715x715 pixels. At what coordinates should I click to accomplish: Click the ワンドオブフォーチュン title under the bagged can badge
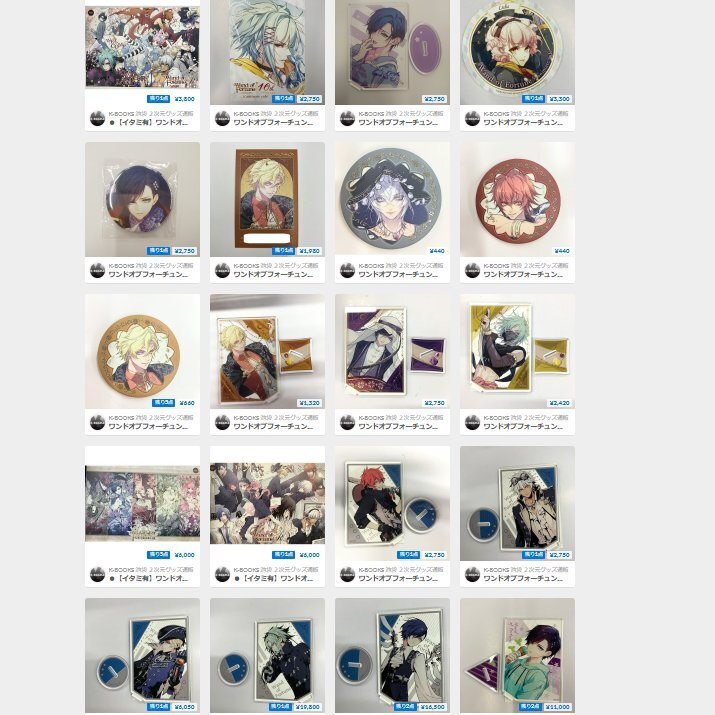[x=148, y=275]
